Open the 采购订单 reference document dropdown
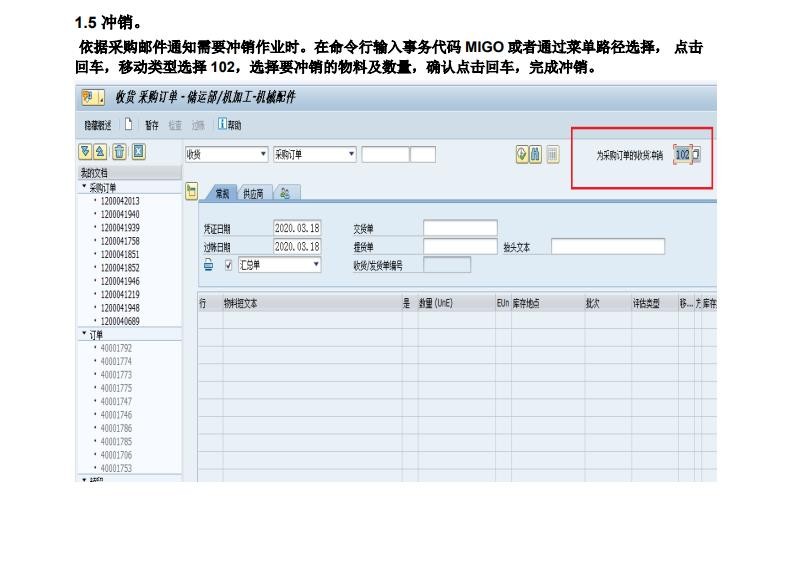Viewport: 789px width, 579px height. click(x=350, y=154)
